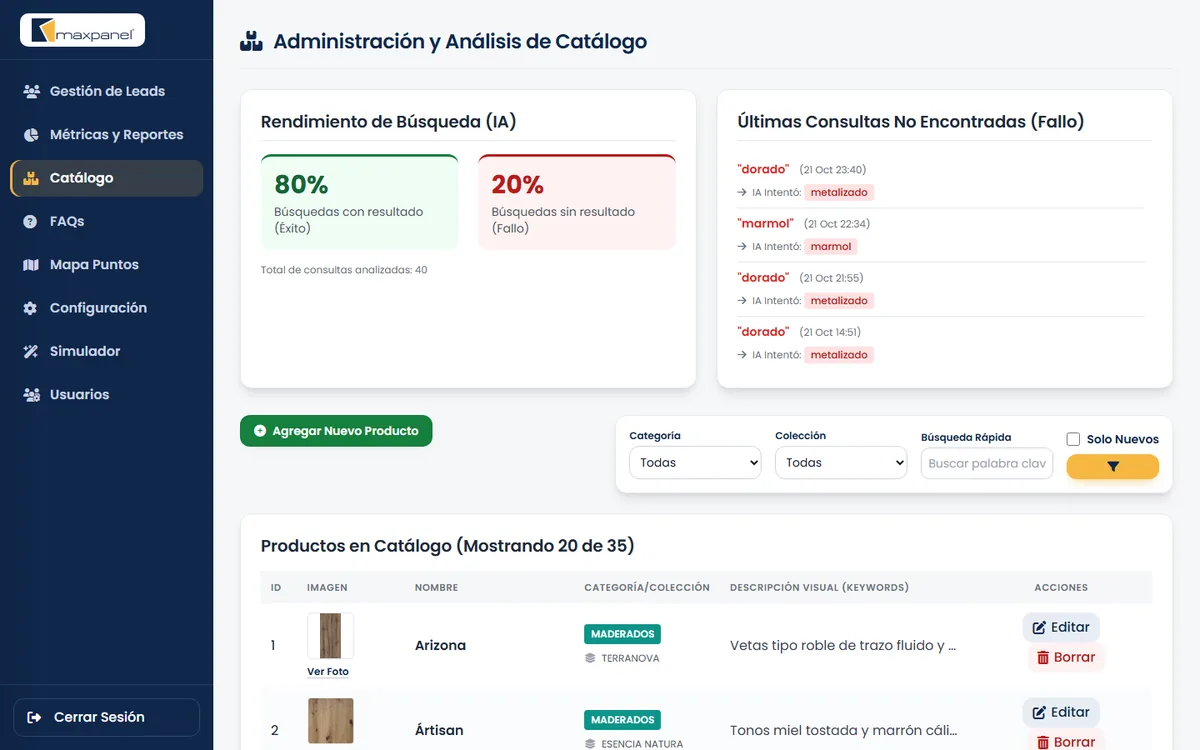Open the Ártisan product thumbnail
Image resolution: width=1200 pixels, height=750 pixels.
(x=330, y=721)
